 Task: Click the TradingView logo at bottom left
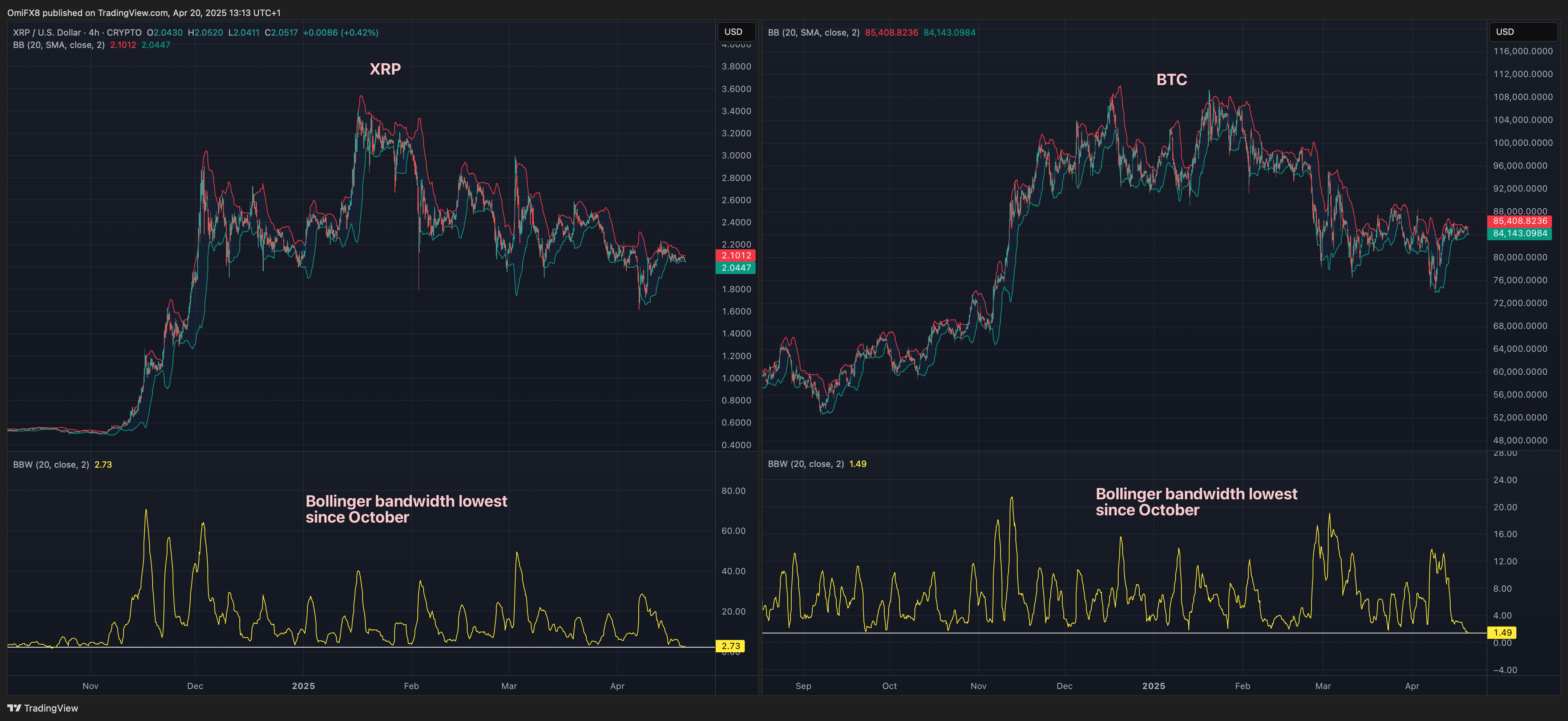click(43, 708)
